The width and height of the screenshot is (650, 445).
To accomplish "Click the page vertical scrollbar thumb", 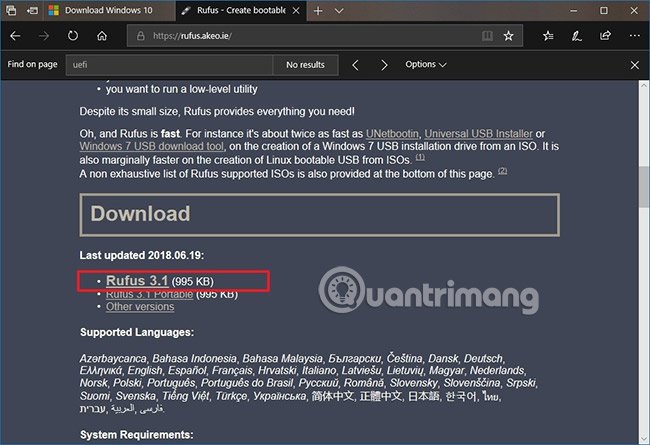I will [644, 187].
